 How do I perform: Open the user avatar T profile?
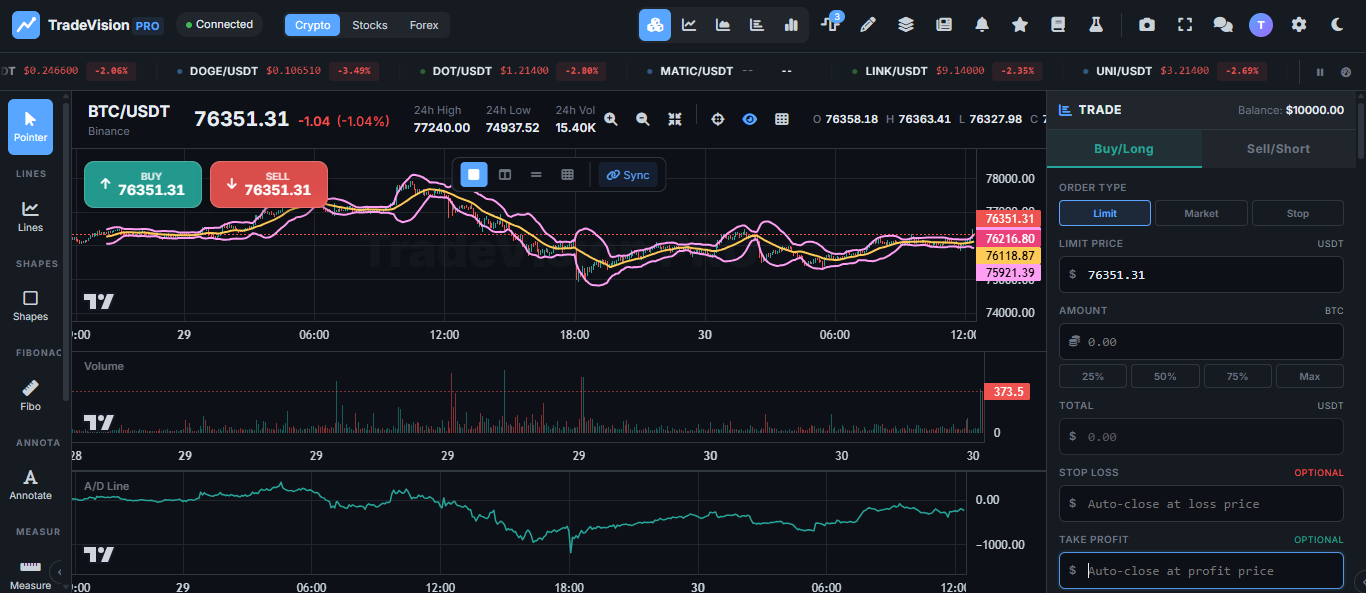1261,25
